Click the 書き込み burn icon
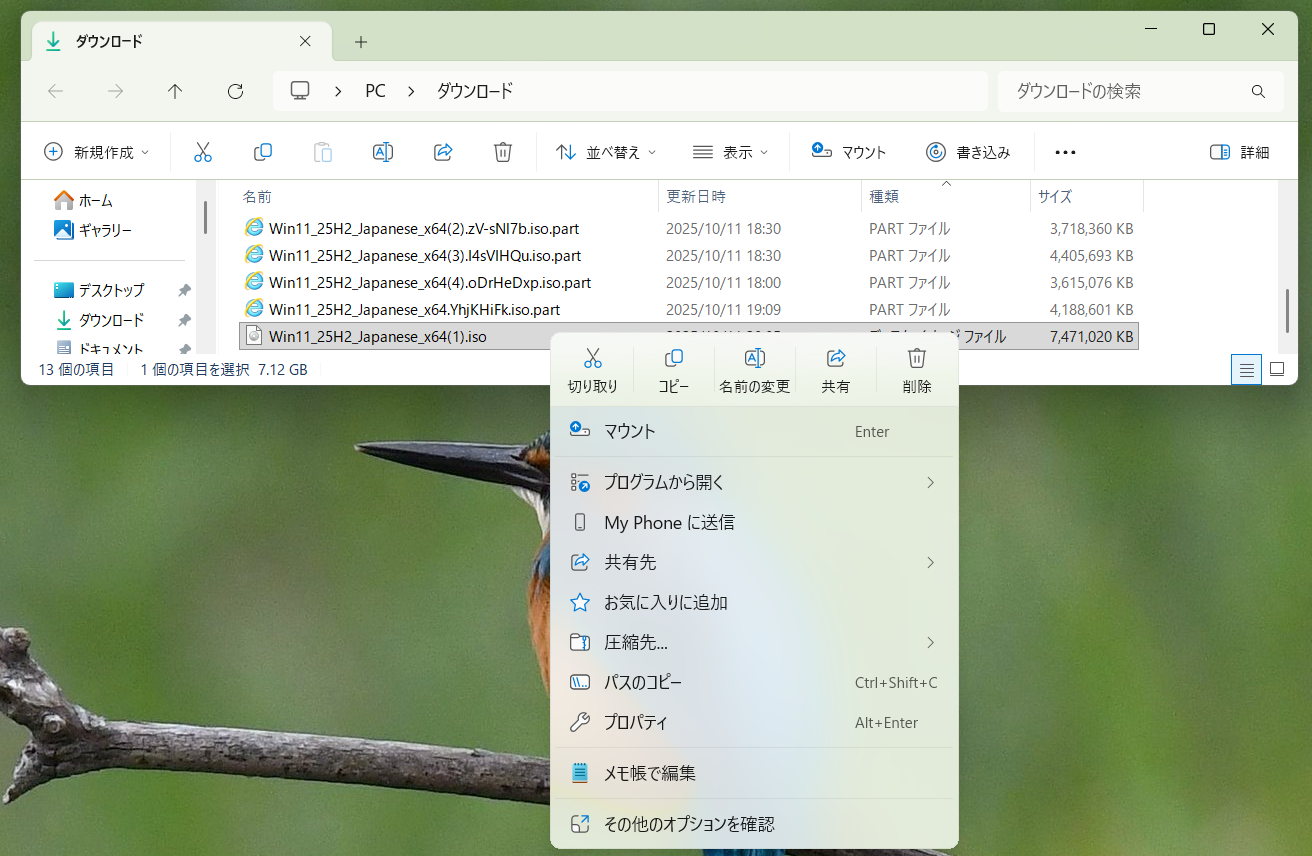This screenshot has width=1312, height=856. click(x=969, y=151)
